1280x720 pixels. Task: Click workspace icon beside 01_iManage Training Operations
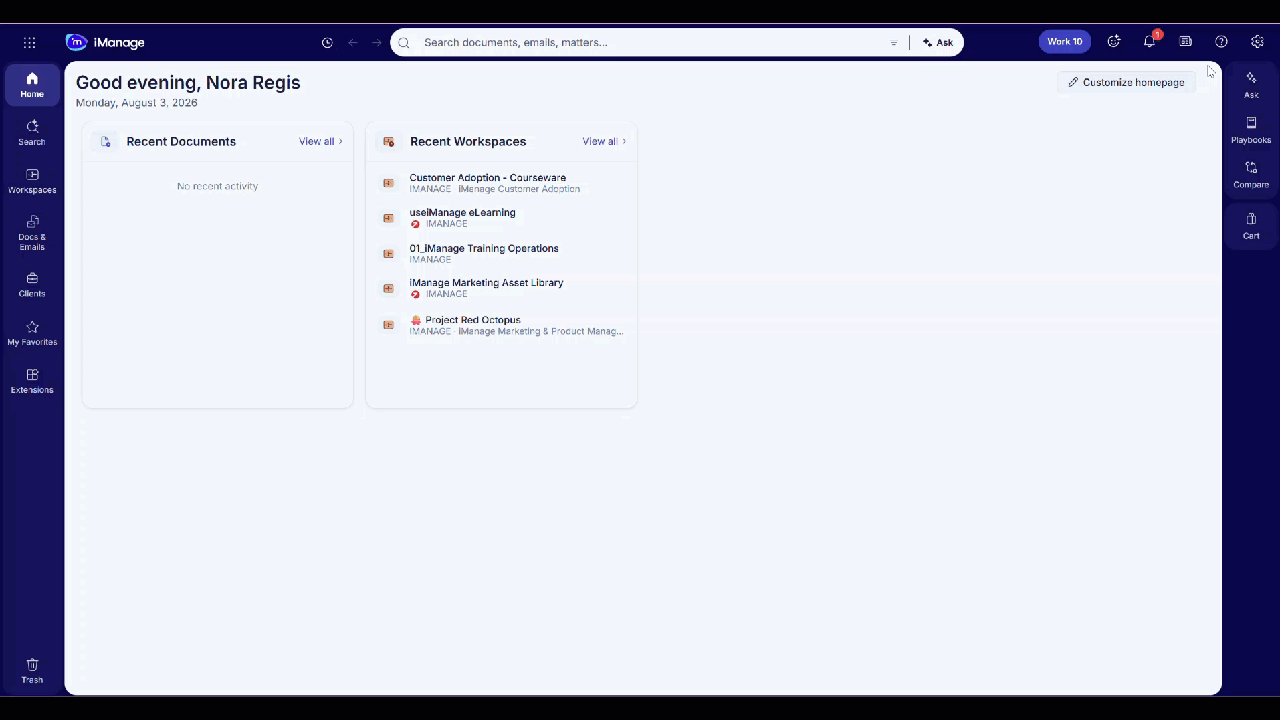(x=389, y=254)
